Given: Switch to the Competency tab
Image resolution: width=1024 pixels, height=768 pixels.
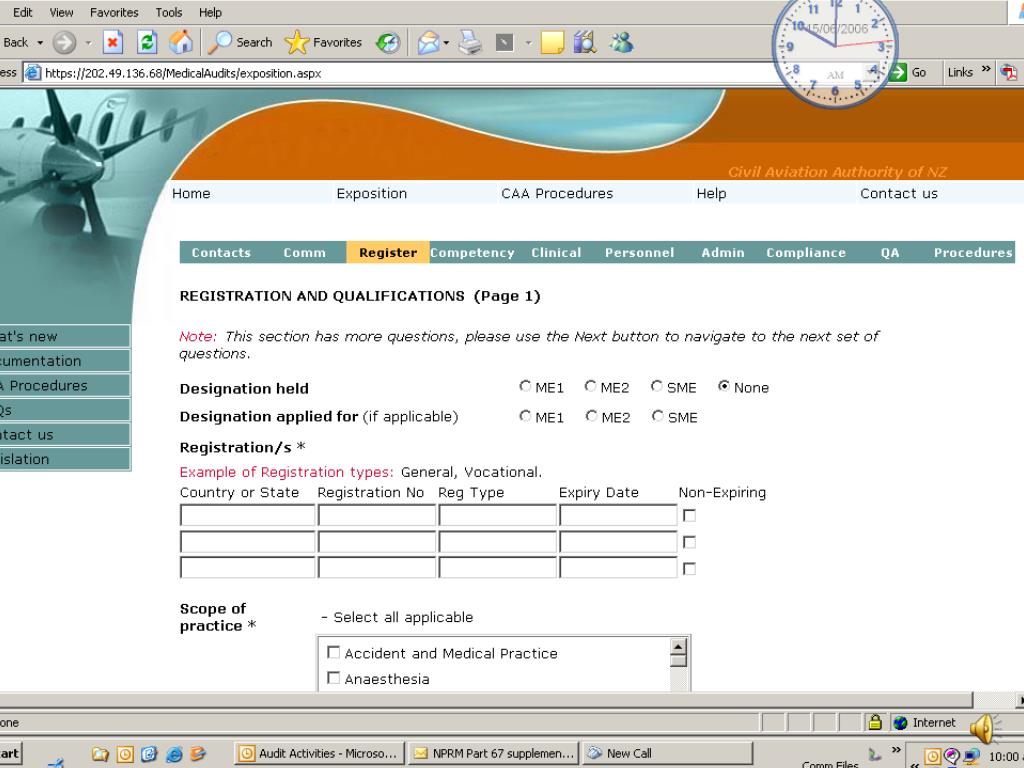Looking at the screenshot, I should [472, 253].
